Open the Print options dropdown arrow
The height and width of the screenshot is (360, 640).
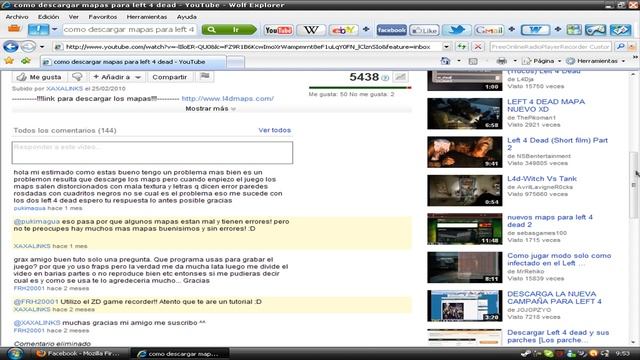coord(515,61)
